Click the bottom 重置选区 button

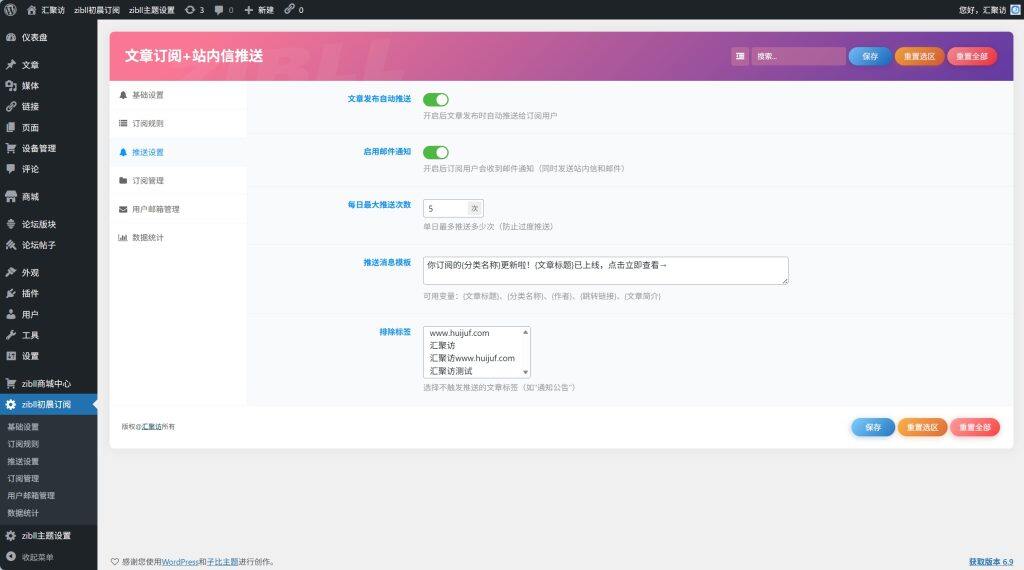[x=922, y=427]
